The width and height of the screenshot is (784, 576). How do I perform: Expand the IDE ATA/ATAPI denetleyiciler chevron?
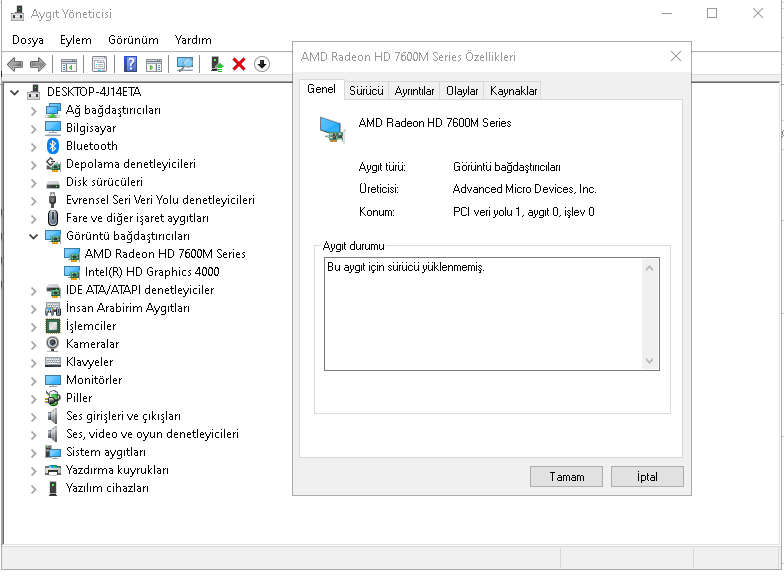(x=34, y=290)
